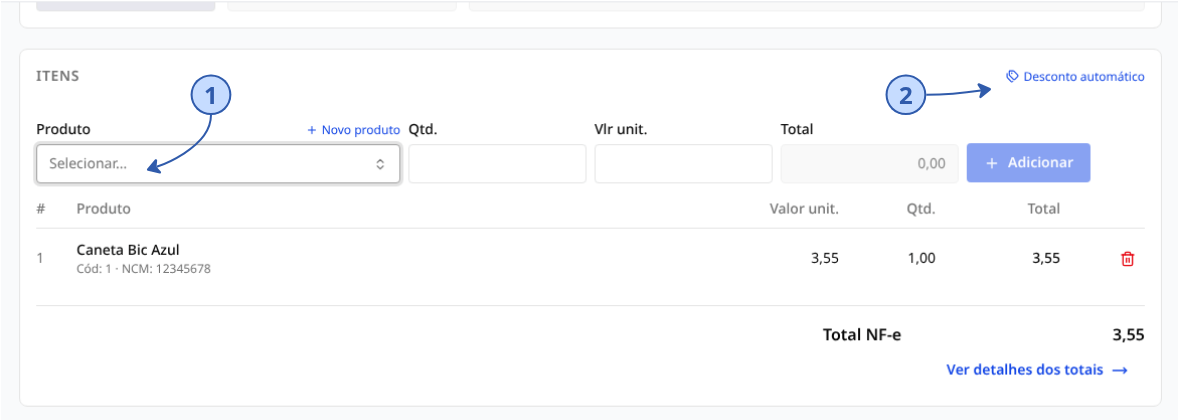Image resolution: width=1178 pixels, height=420 pixels.
Task: Click the tag icon beside Desconto automático
Action: [x=1012, y=77]
